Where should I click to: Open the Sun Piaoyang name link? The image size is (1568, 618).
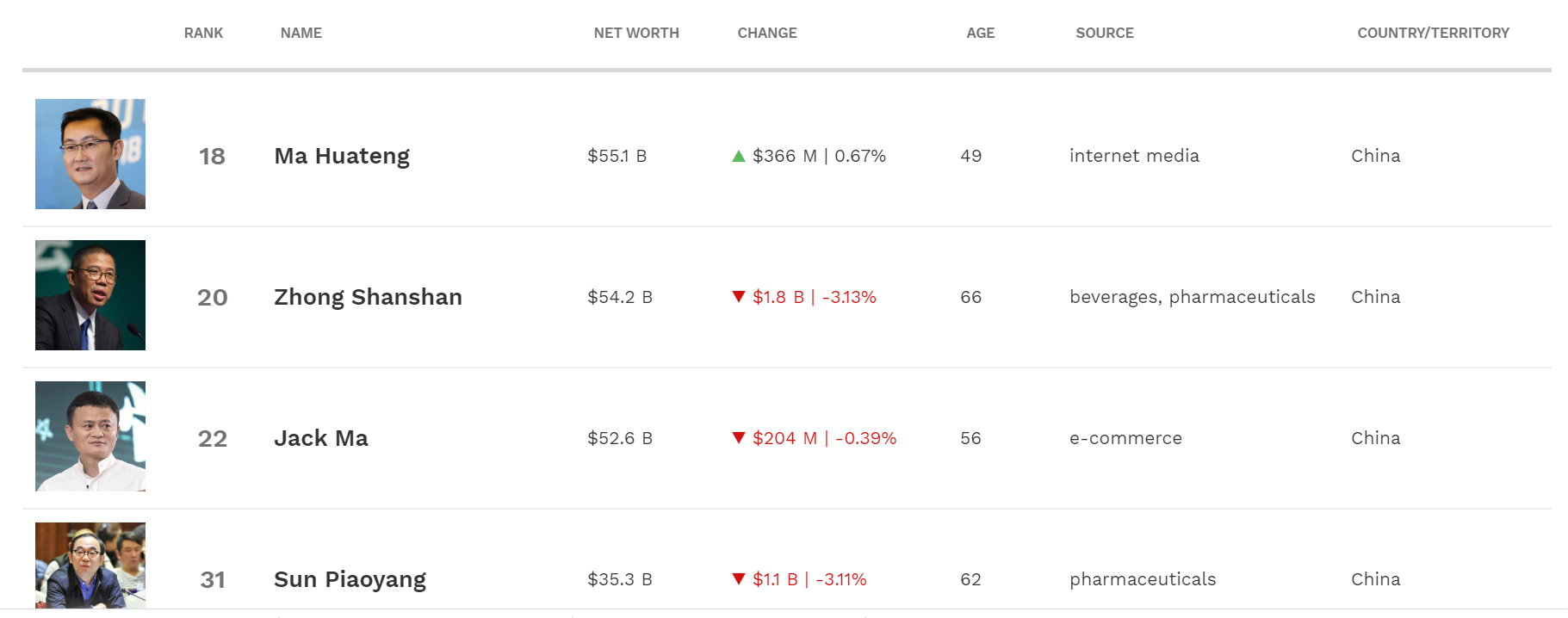[x=350, y=579]
